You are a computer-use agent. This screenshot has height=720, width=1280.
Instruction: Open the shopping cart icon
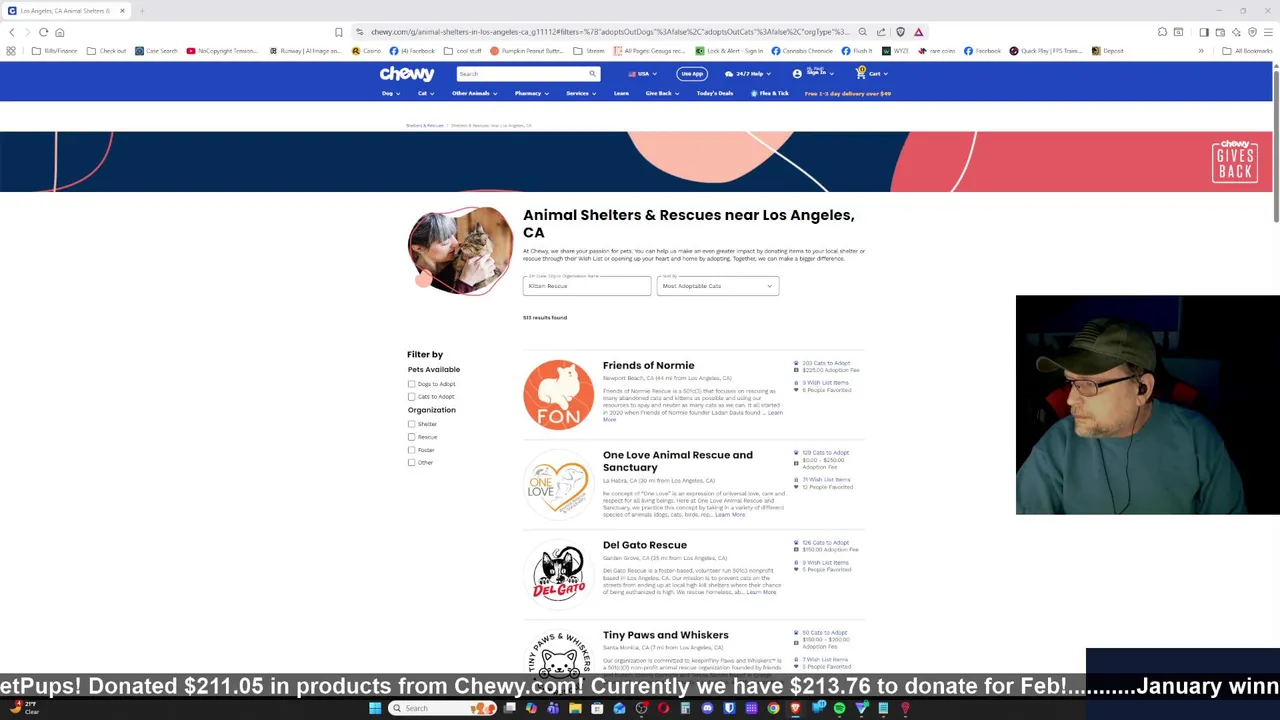tap(860, 73)
